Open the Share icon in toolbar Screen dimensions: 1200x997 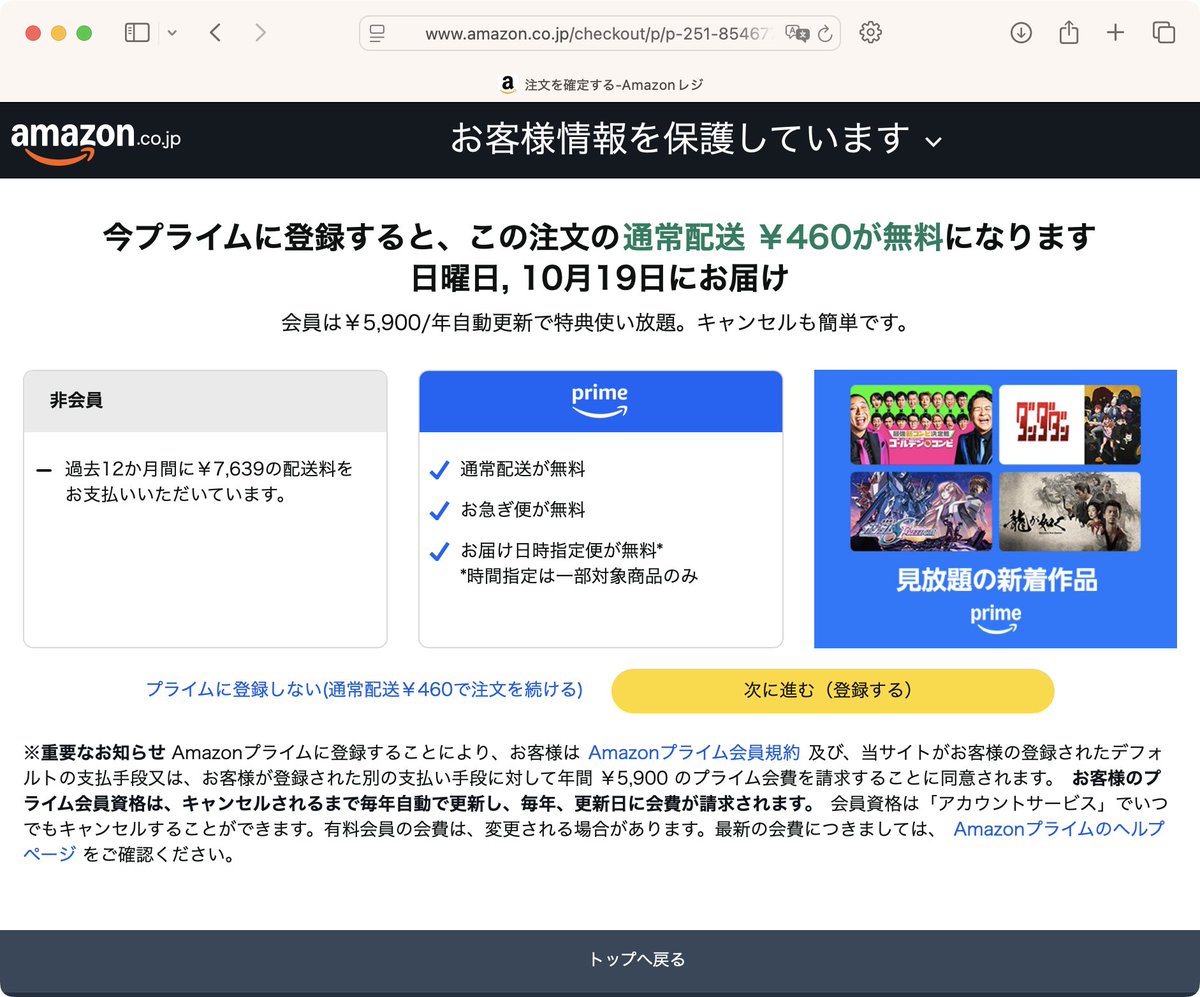tap(1068, 32)
